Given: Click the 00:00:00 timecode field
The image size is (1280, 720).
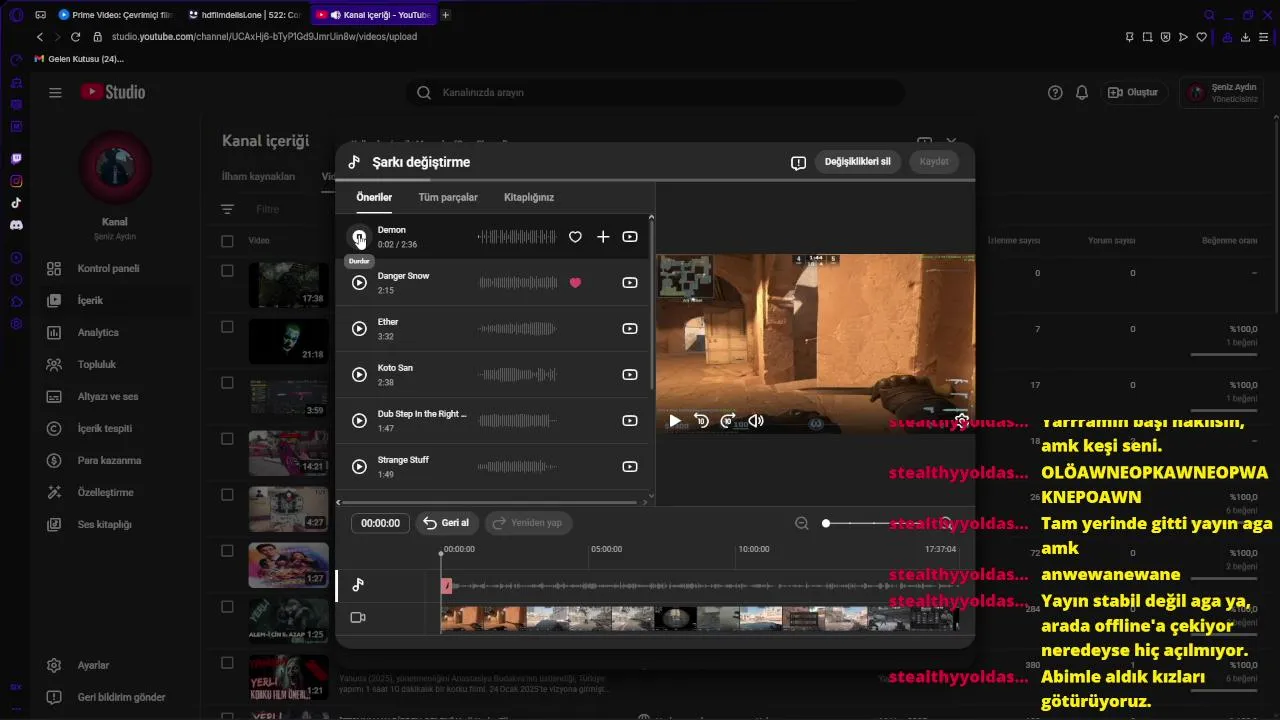Looking at the screenshot, I should [x=380, y=523].
